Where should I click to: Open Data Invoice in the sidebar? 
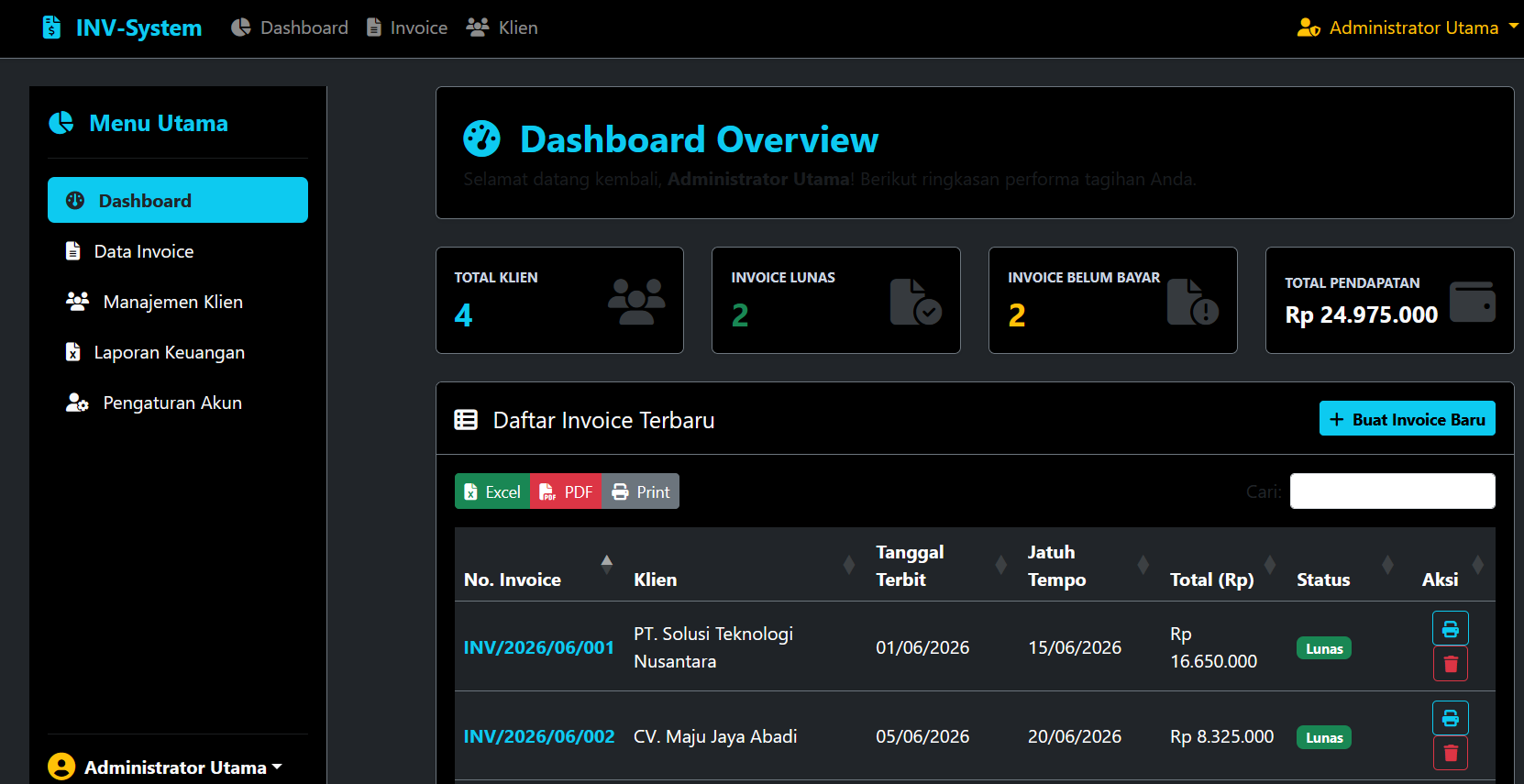(x=178, y=251)
